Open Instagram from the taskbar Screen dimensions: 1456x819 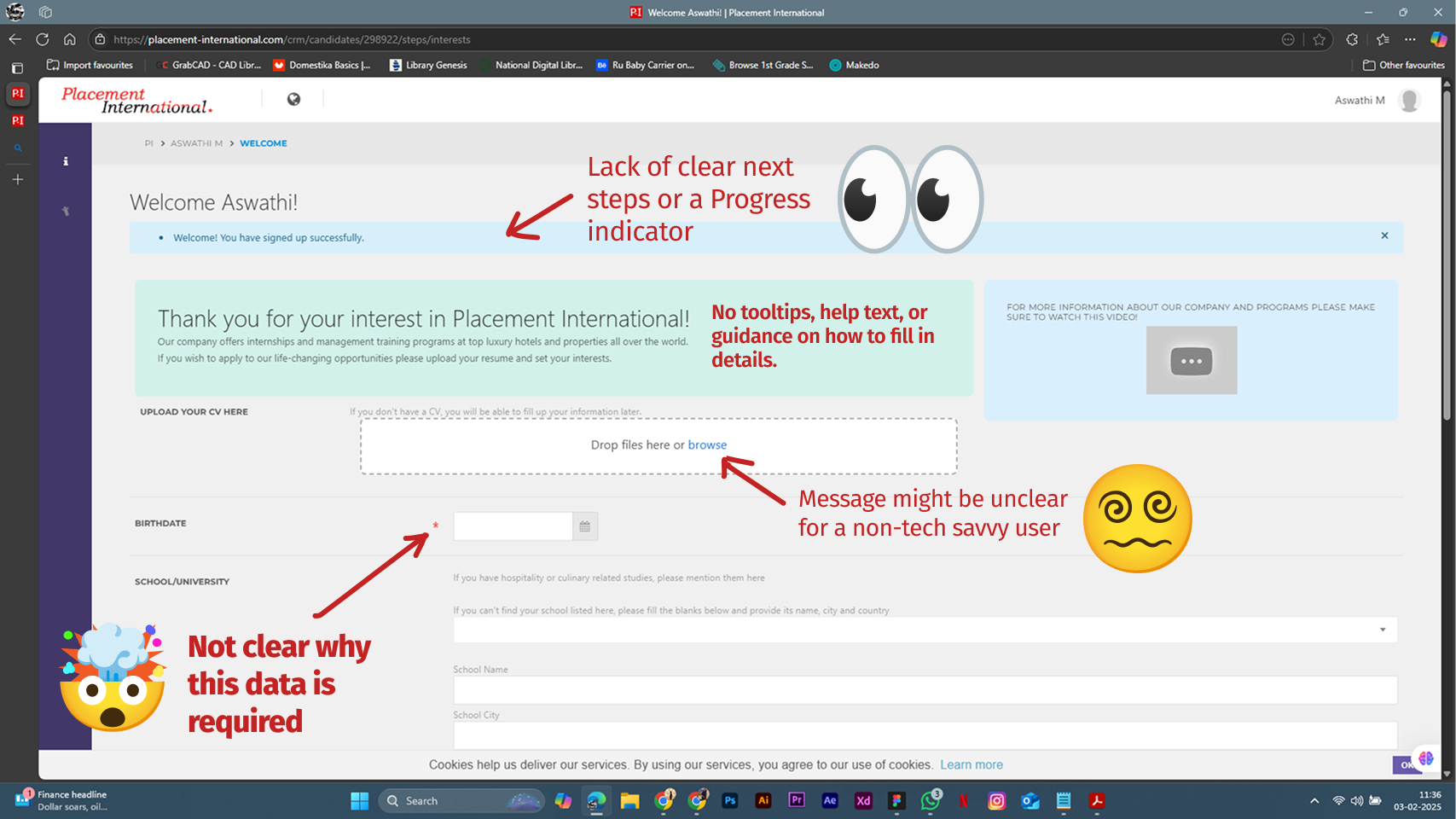pos(996,800)
